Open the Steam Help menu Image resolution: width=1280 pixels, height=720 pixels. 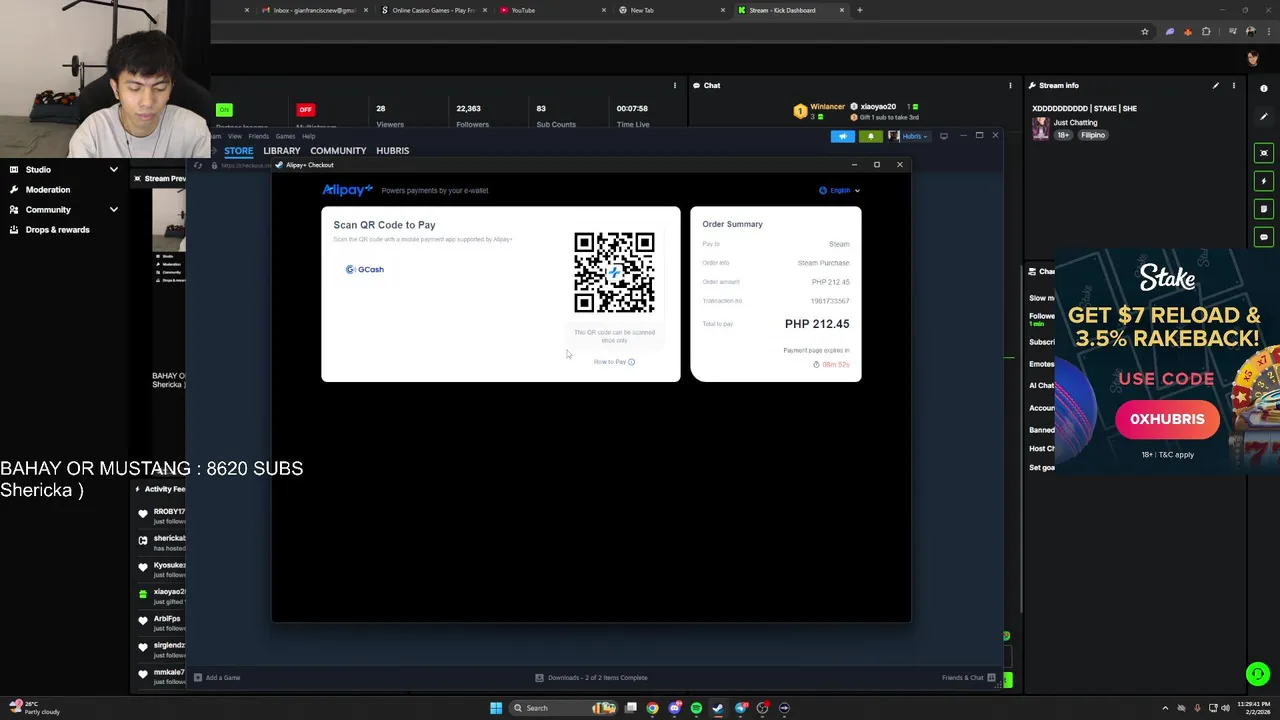tap(309, 136)
